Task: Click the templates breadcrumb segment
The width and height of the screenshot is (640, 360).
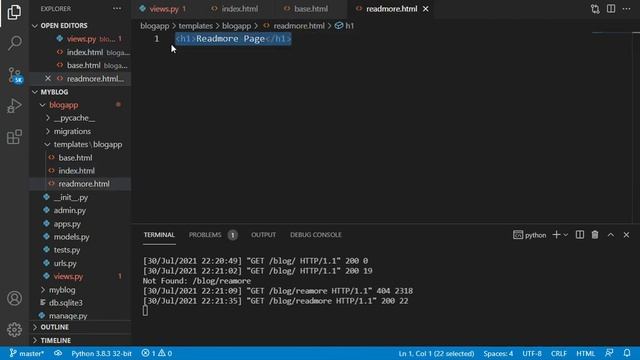Action: [196, 26]
